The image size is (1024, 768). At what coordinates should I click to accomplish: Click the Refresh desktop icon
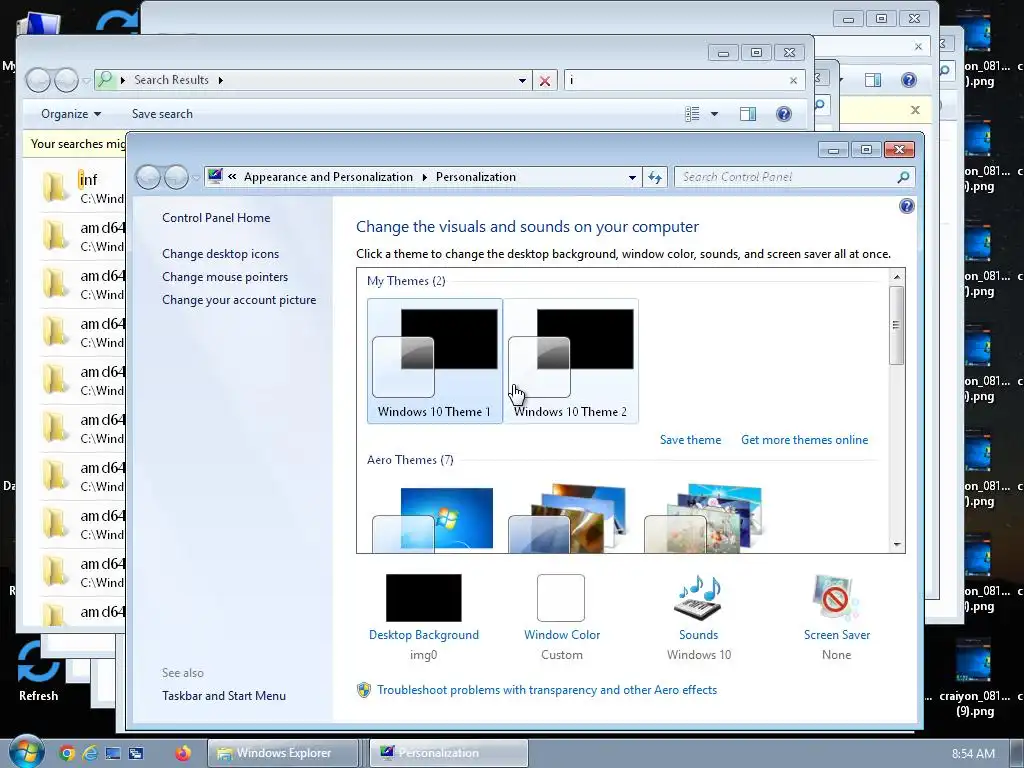(38, 671)
